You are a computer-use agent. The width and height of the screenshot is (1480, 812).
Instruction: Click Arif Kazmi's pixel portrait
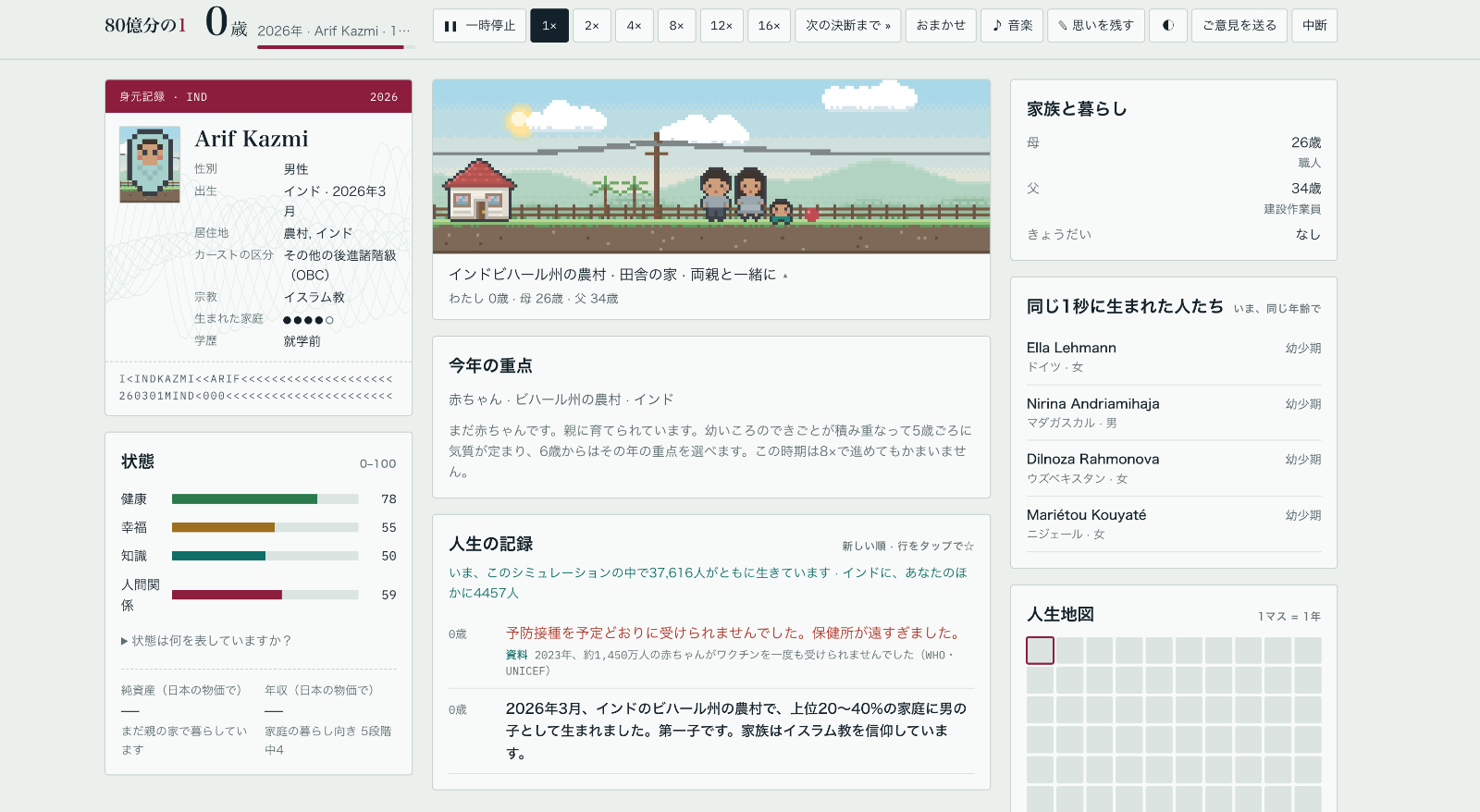(x=150, y=165)
